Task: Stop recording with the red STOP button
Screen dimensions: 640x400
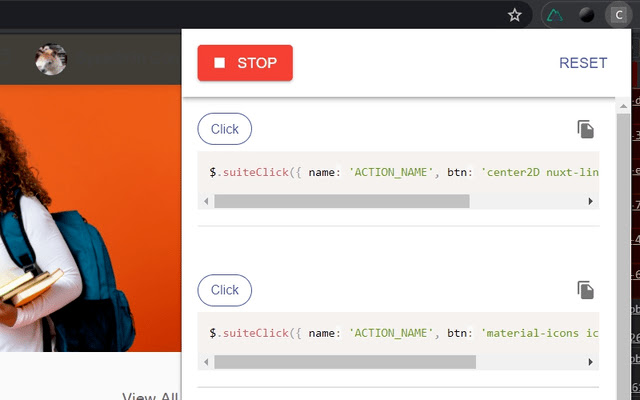Action: point(245,63)
